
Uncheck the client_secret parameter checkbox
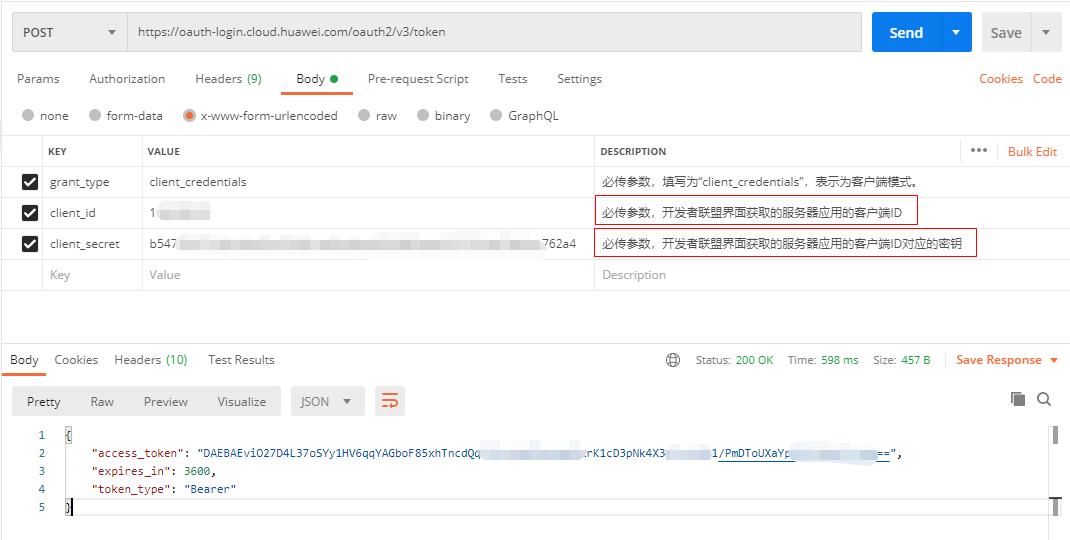(x=29, y=244)
